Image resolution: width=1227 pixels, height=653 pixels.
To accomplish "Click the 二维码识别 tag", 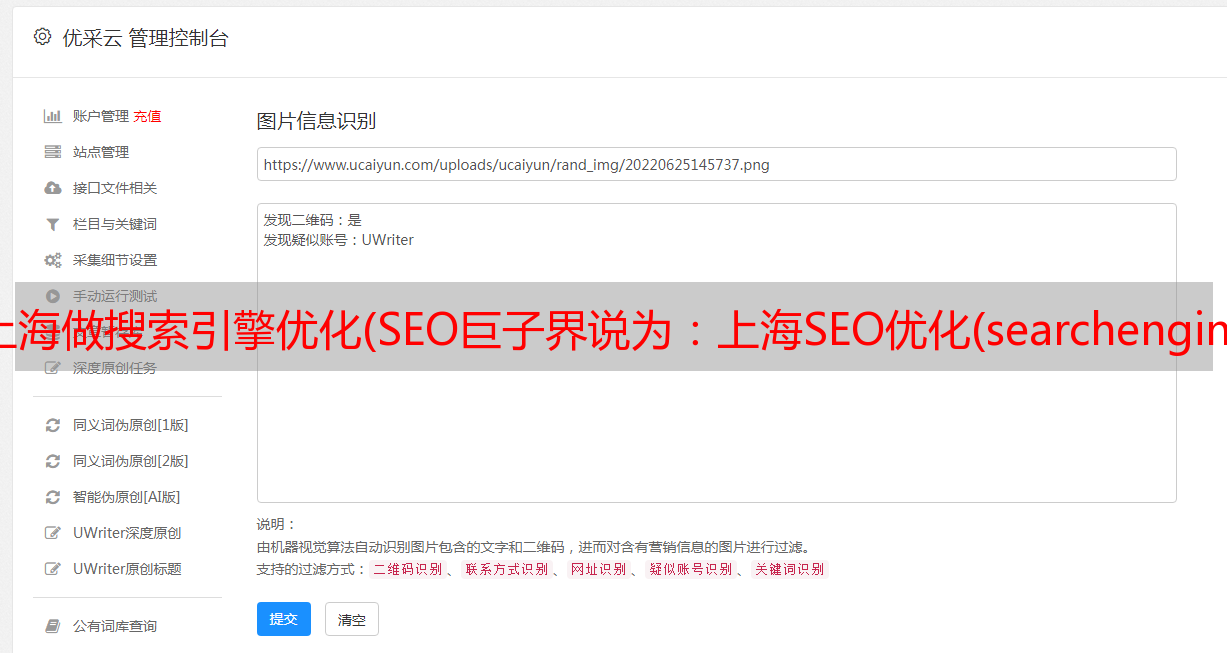I will (x=407, y=569).
